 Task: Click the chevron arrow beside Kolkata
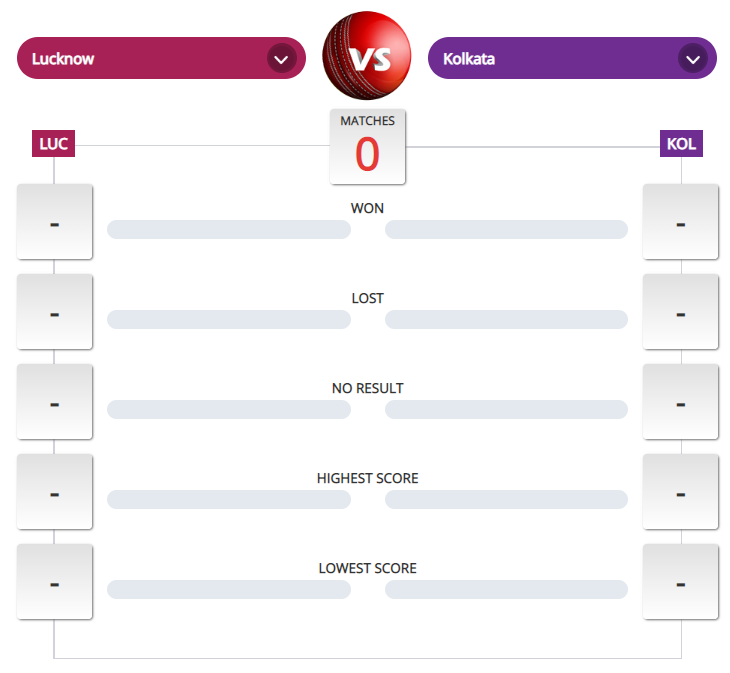coord(692,59)
